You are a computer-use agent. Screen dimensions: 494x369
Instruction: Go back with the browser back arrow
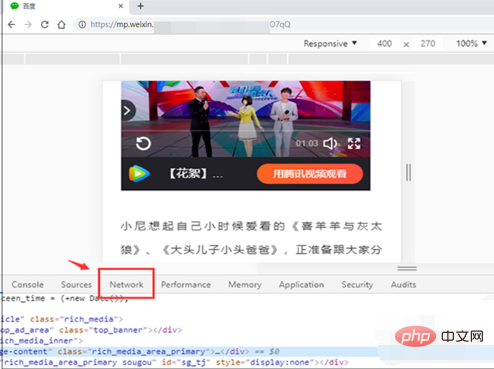tap(12, 25)
